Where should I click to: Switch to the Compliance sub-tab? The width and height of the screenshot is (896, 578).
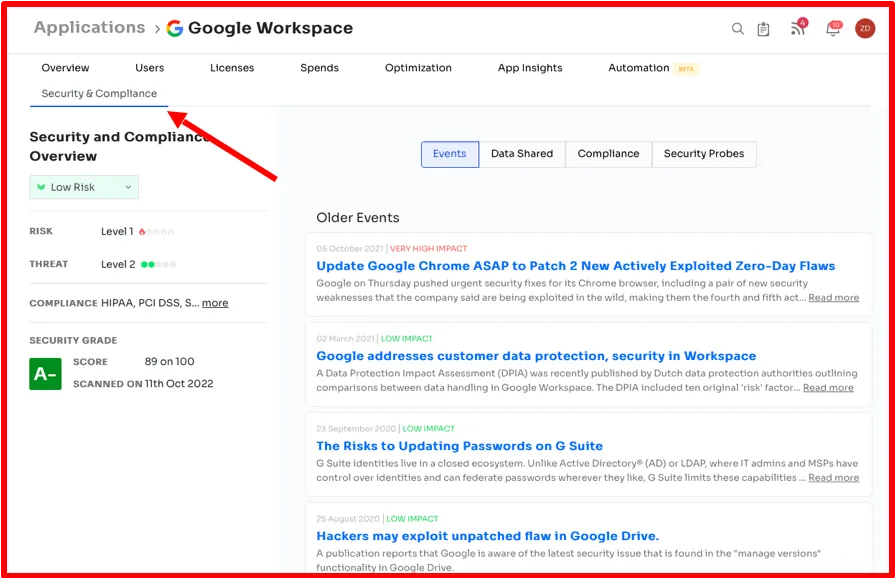coord(609,154)
